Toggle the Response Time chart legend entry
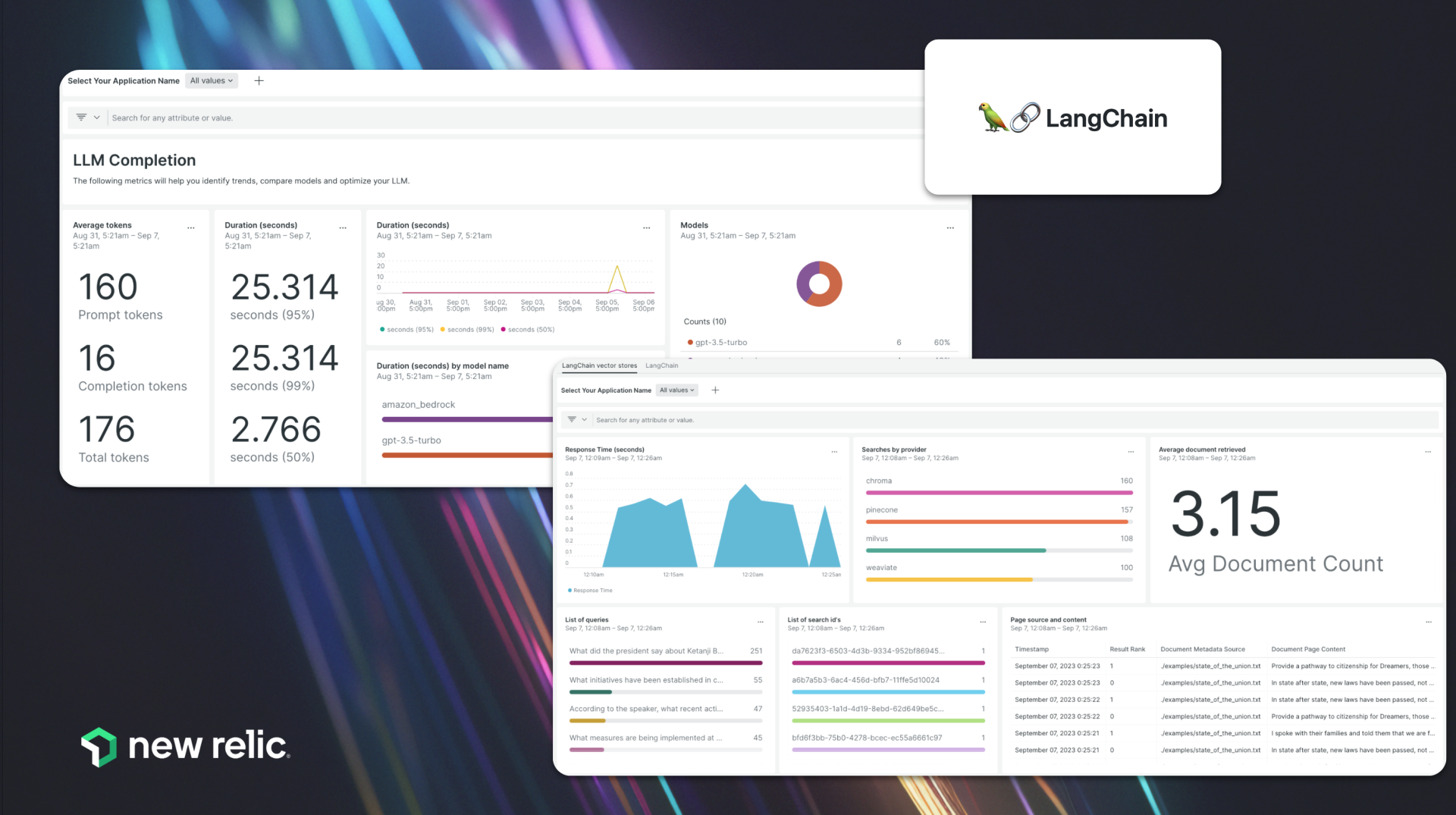1456x815 pixels. (x=590, y=590)
